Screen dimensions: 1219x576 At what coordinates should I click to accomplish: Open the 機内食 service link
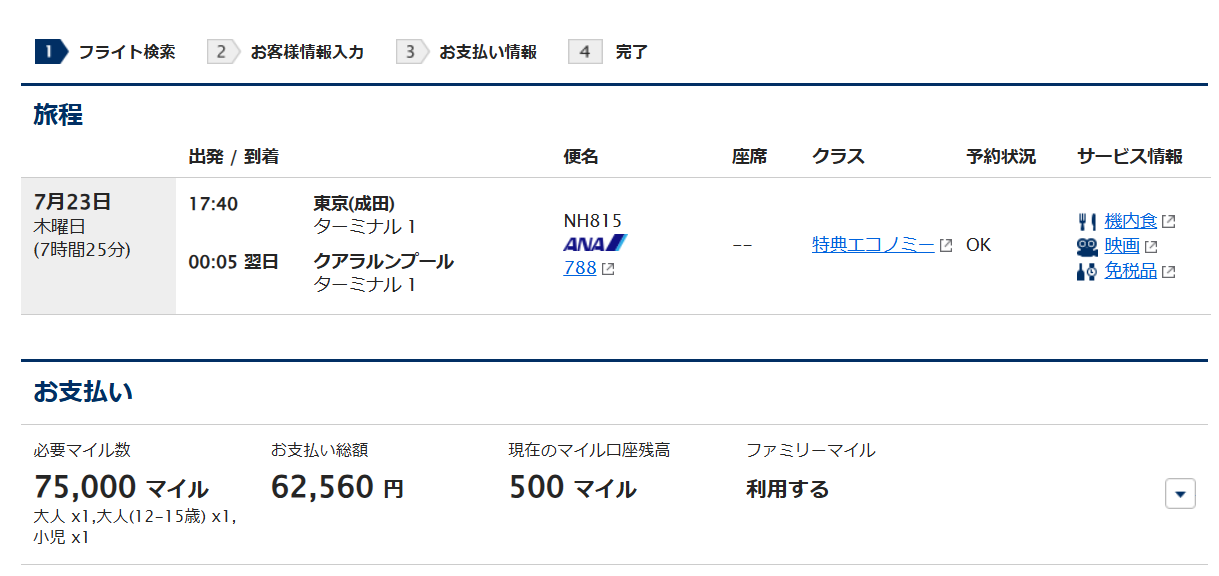(x=1131, y=221)
